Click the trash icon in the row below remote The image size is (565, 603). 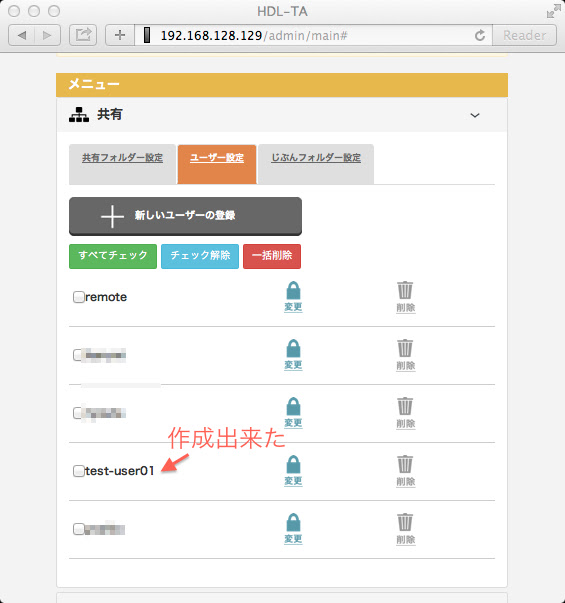[x=405, y=348]
